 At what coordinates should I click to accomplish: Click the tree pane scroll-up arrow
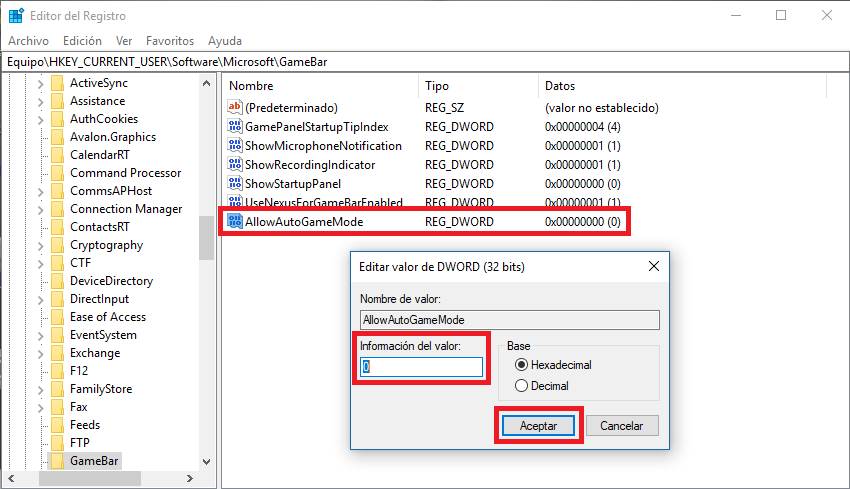tap(207, 83)
